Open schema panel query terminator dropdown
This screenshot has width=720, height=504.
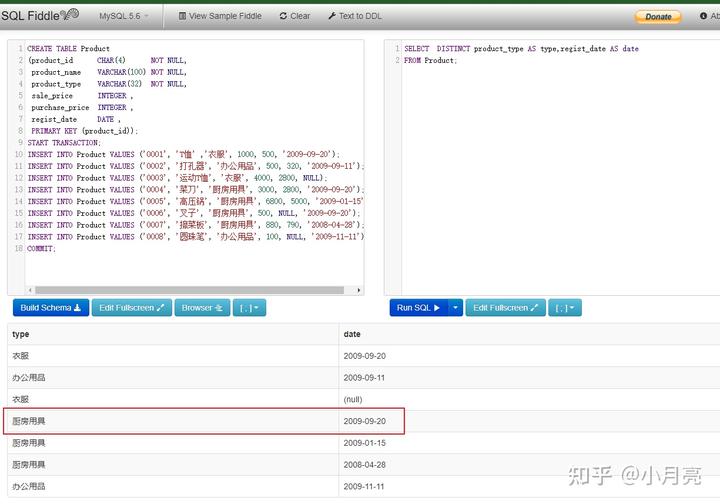(249, 308)
